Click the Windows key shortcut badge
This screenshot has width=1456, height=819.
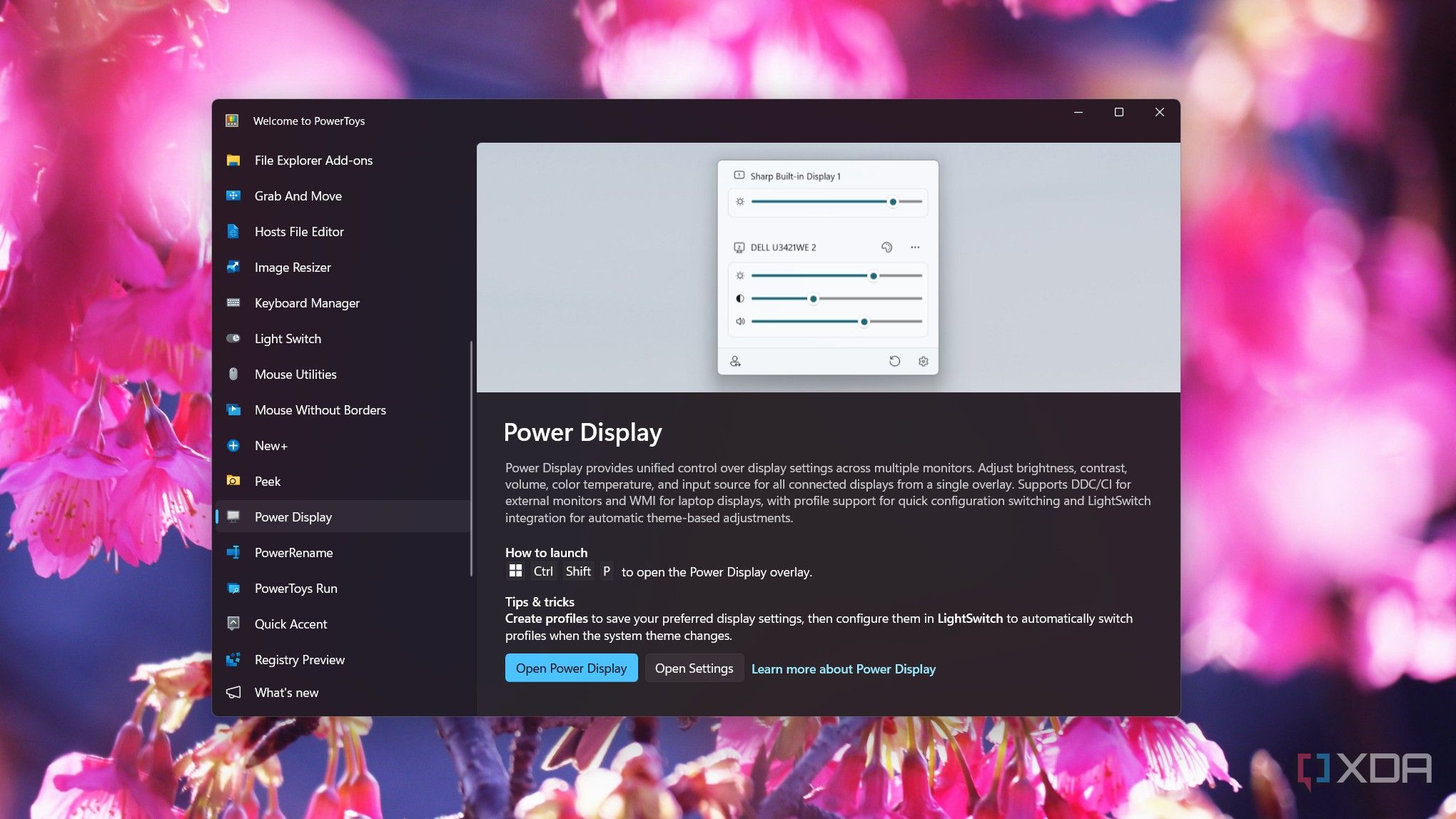[x=515, y=571]
